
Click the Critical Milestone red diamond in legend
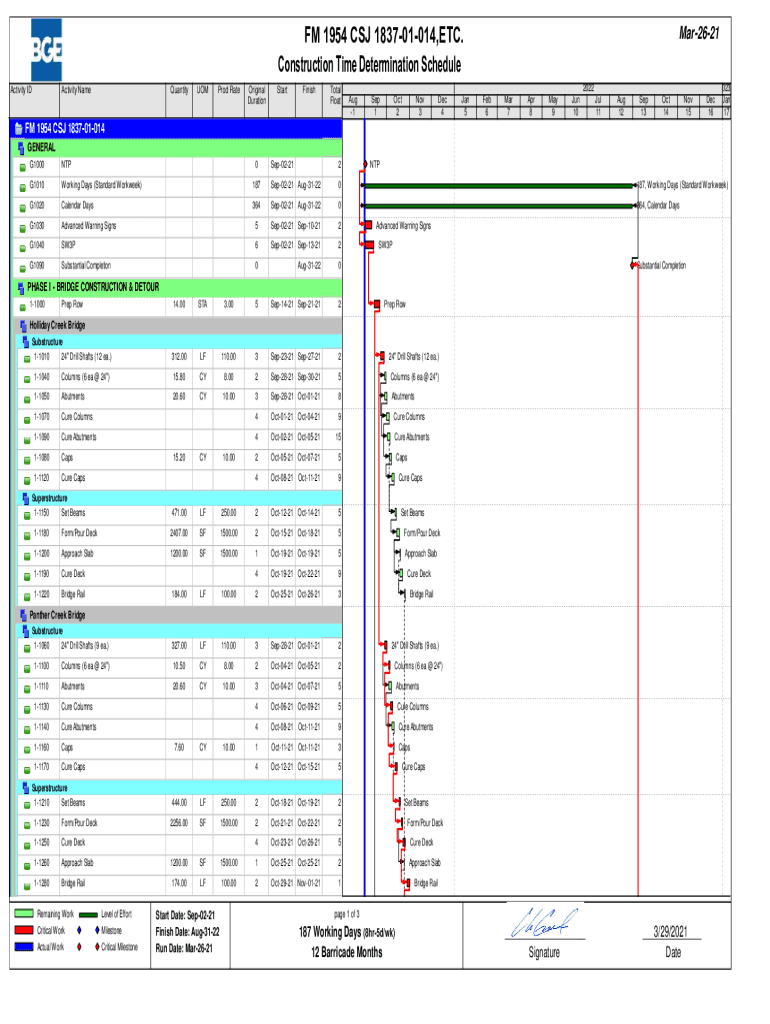tap(94, 947)
